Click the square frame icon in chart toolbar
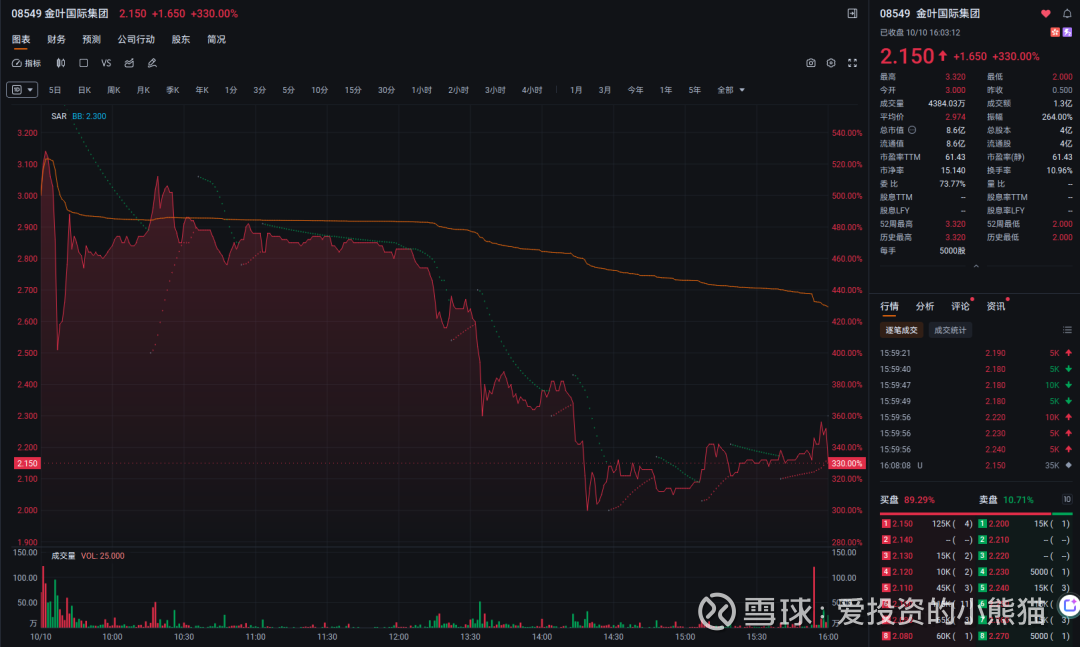This screenshot has width=1080, height=647. pyautogui.click(x=83, y=63)
